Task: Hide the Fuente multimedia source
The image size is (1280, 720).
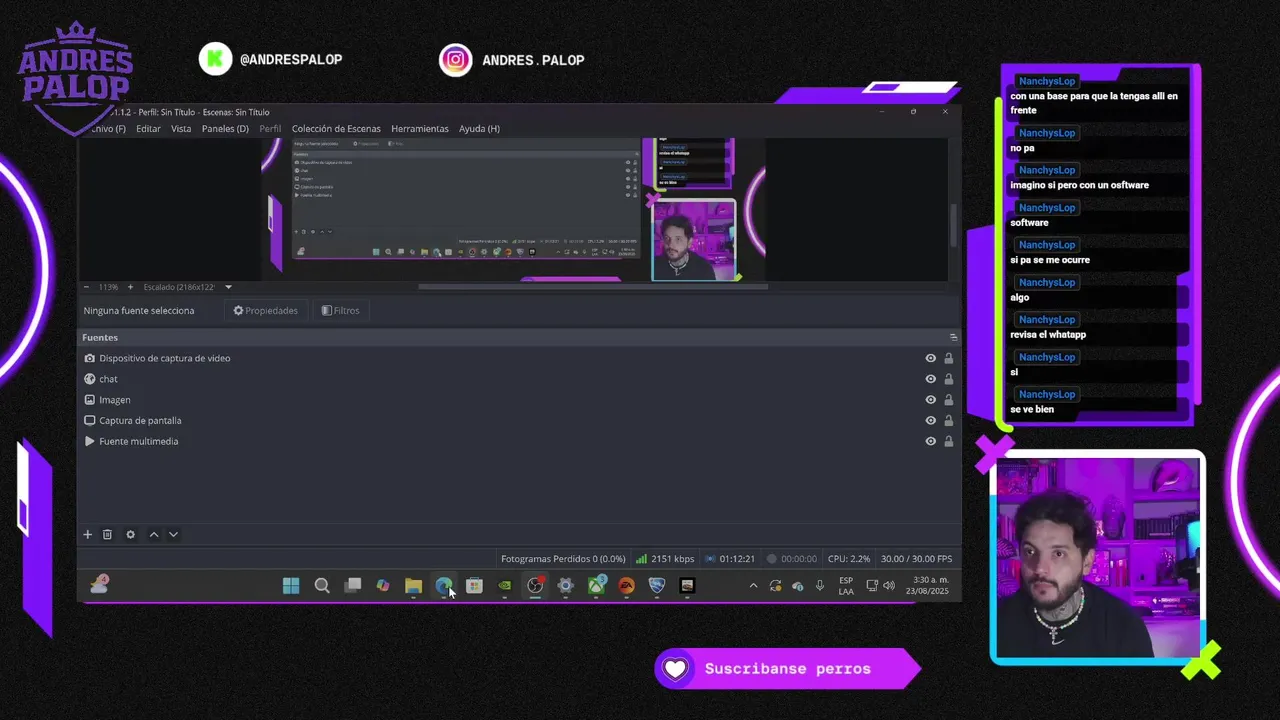Action: coord(931,441)
